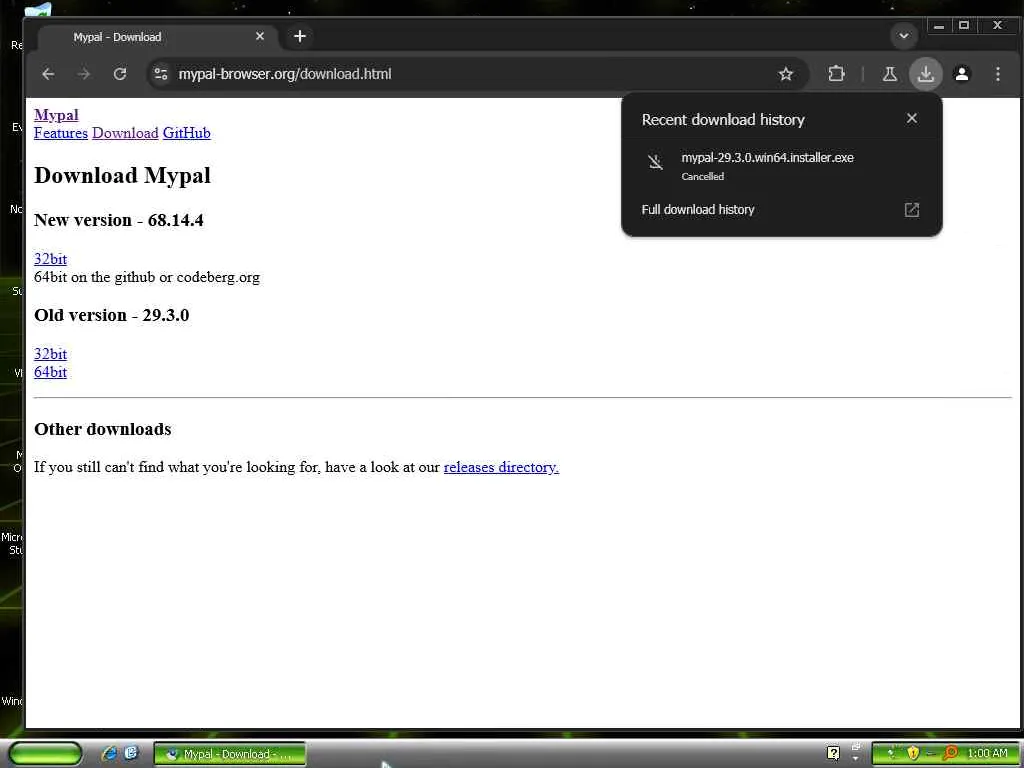Download the old version 32bit link
This screenshot has width=1024, height=768.
pos(50,354)
